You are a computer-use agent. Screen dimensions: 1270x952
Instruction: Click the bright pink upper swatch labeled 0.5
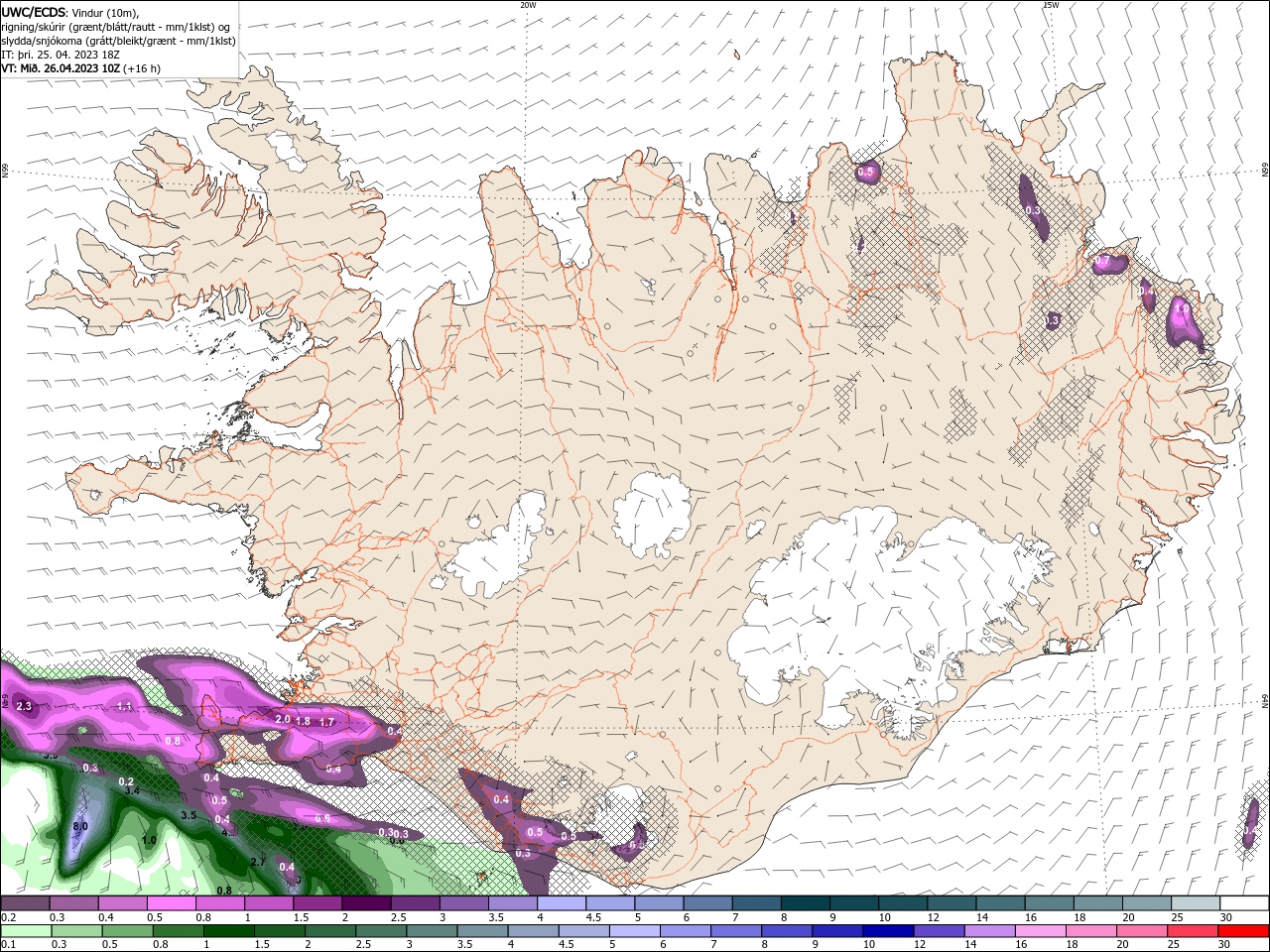pyautogui.click(x=172, y=903)
